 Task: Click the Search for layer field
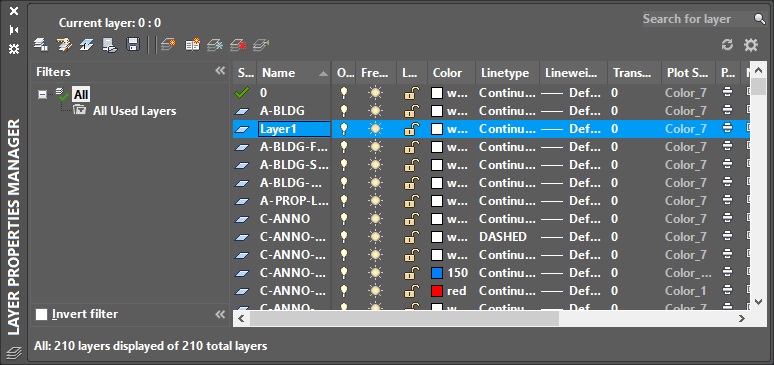tap(697, 19)
